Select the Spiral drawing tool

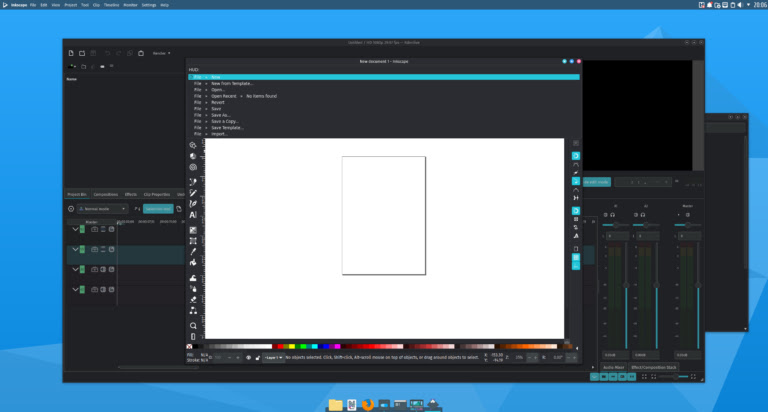point(193,167)
